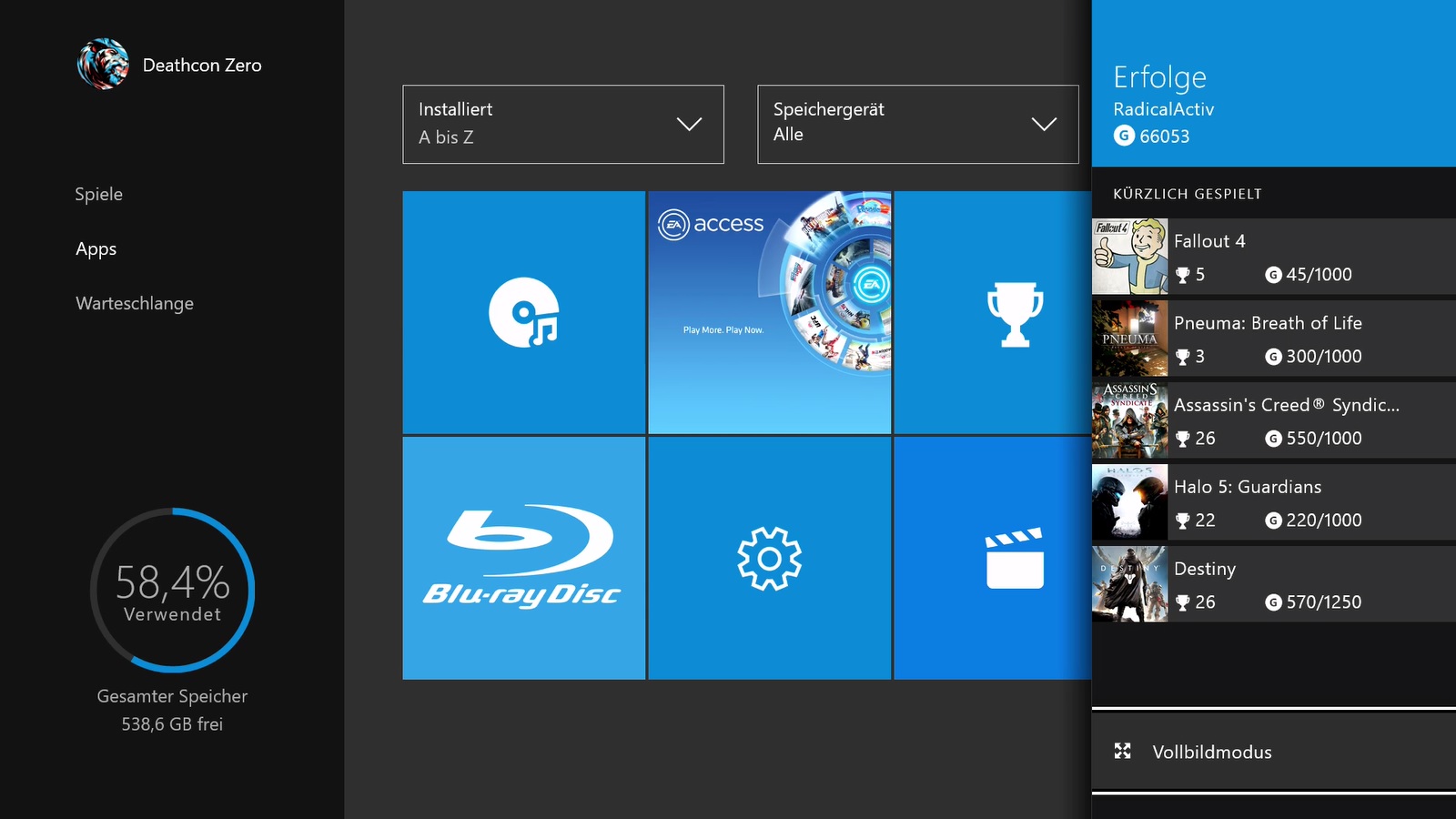This screenshot has width=1456, height=819.
Task: Click the 45/1000 gamerscore for Fallout 4
Action: coord(1319,275)
